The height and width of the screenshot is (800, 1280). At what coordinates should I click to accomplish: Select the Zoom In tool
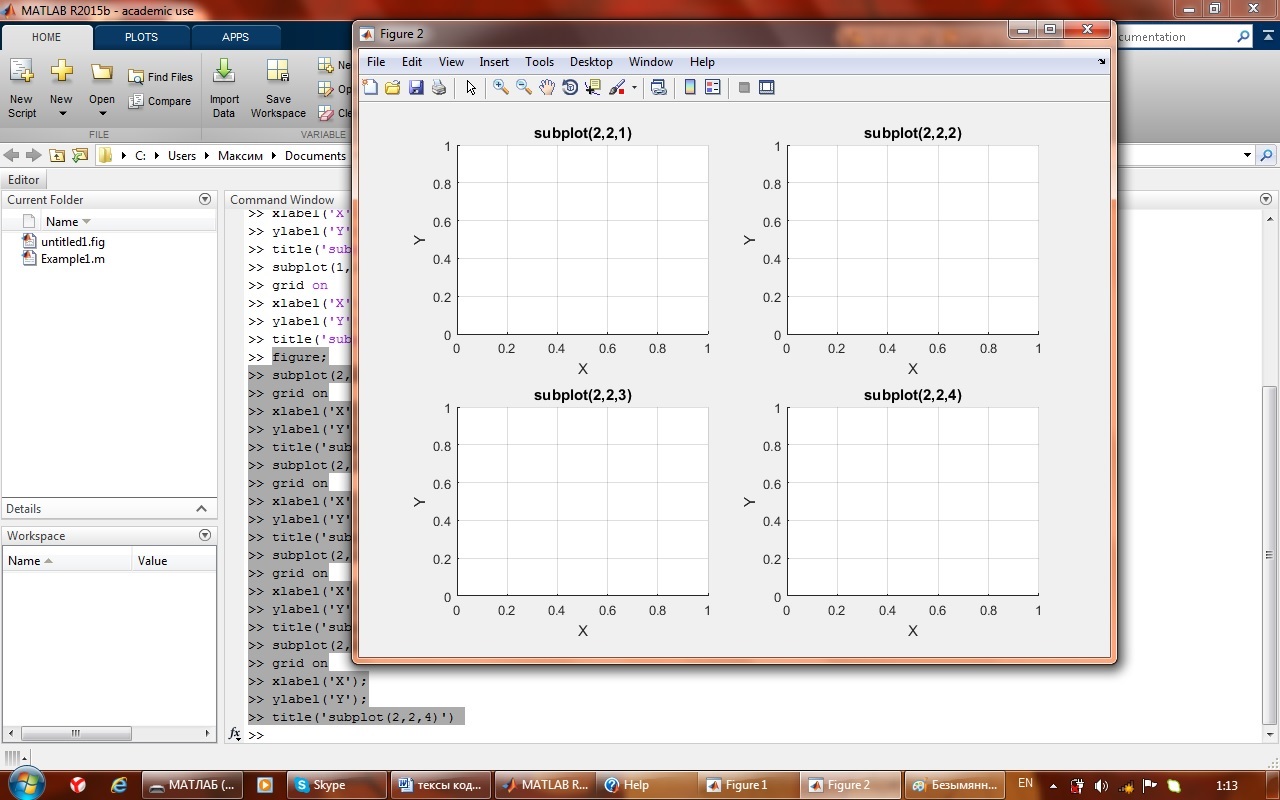pos(501,88)
